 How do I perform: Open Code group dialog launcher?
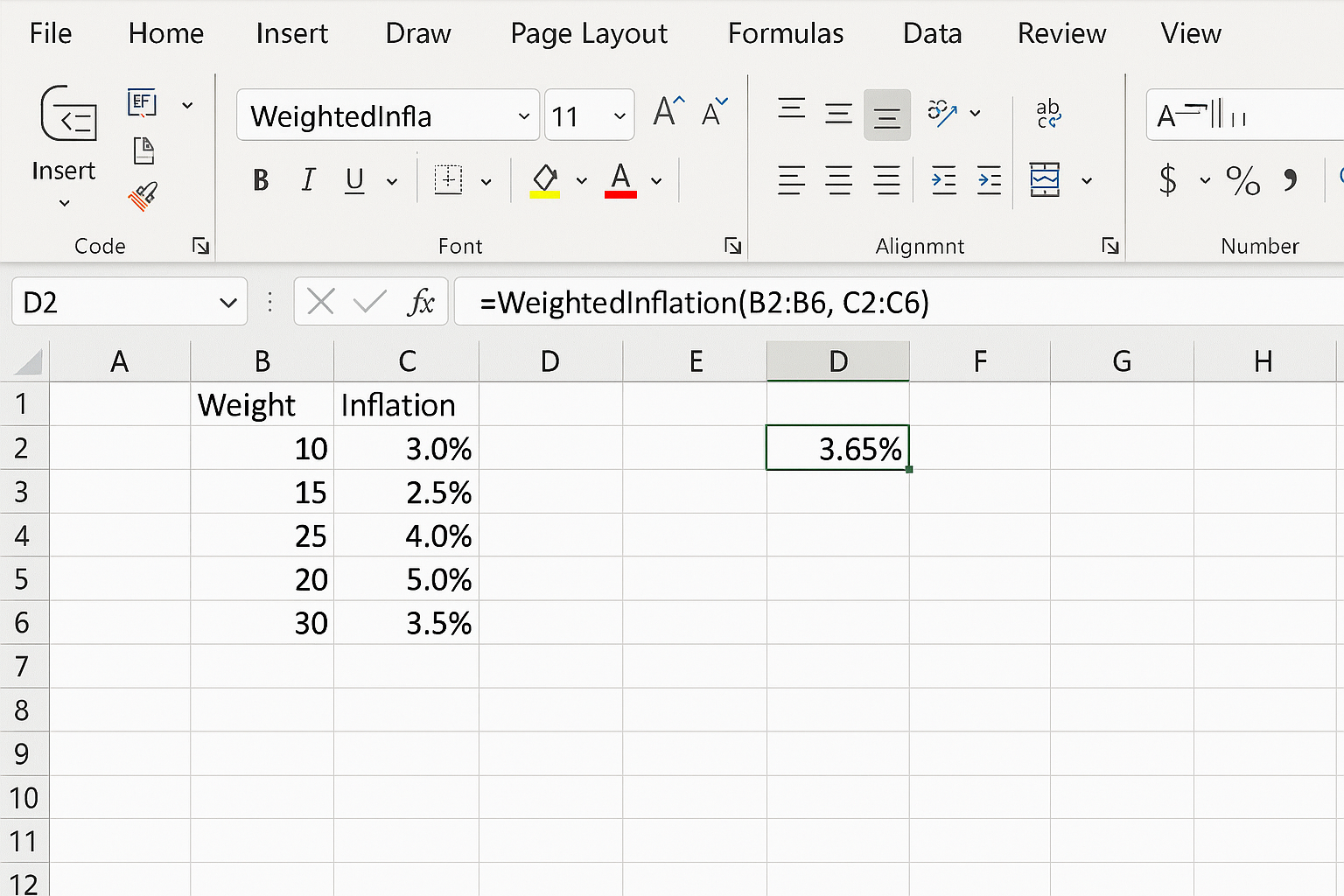coord(200,246)
